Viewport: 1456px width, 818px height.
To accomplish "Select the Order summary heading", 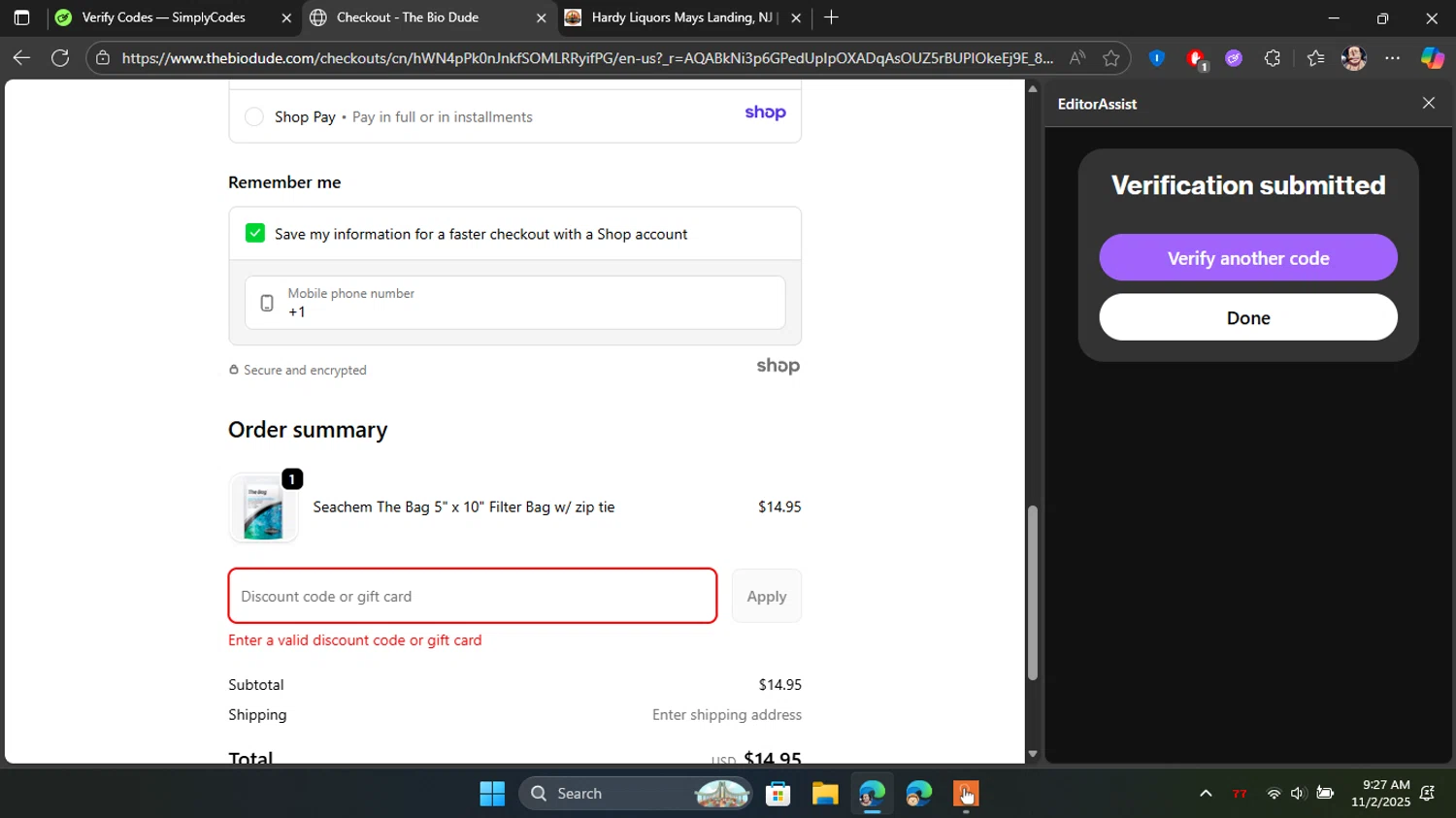I will pyautogui.click(x=308, y=430).
